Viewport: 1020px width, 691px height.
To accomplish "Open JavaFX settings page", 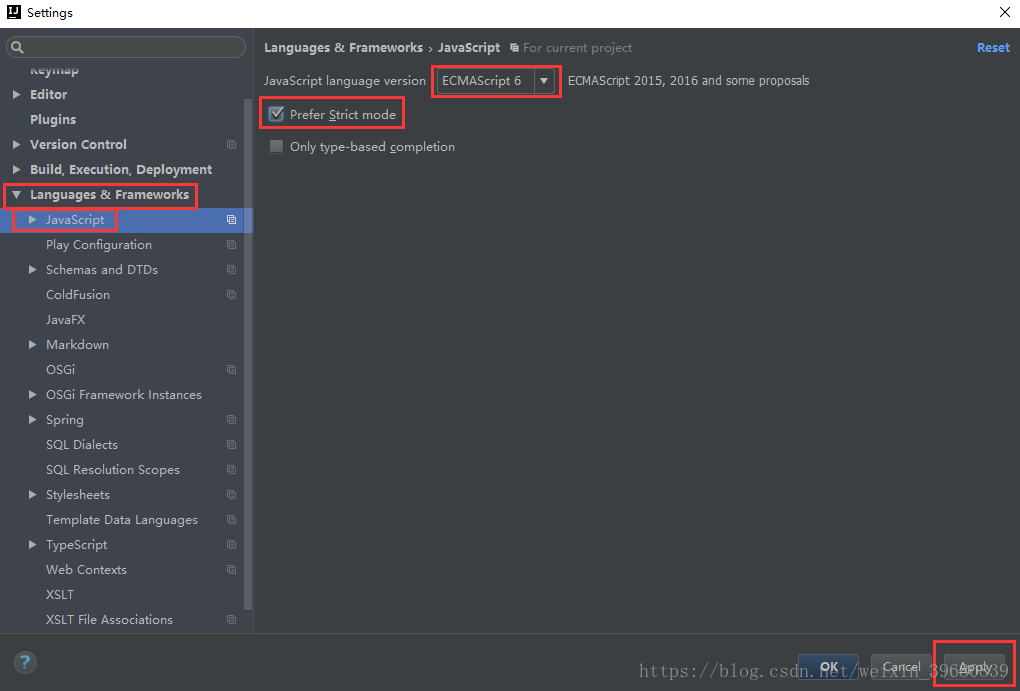I will pos(66,319).
